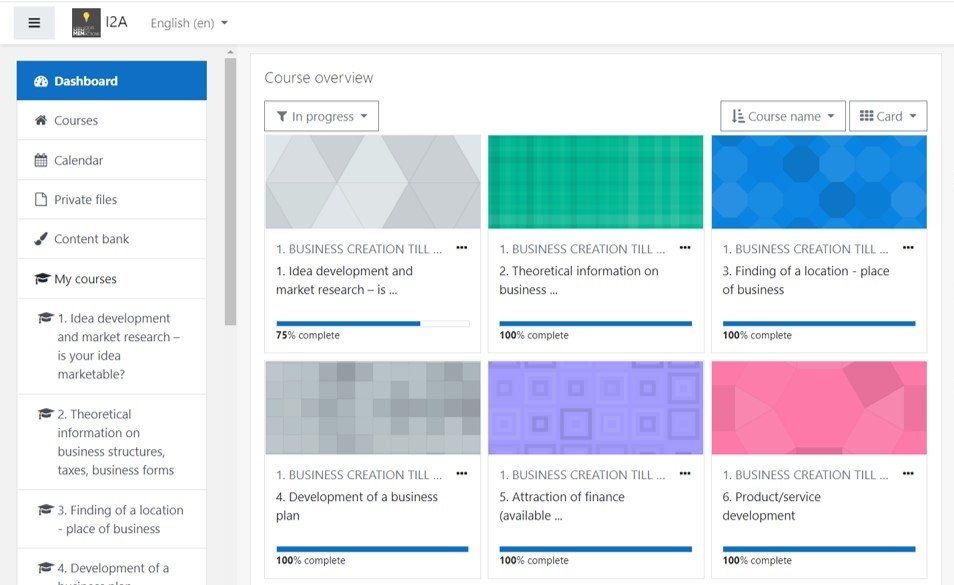Click the green plaid thumbnail of Theoretical information

coord(596,182)
